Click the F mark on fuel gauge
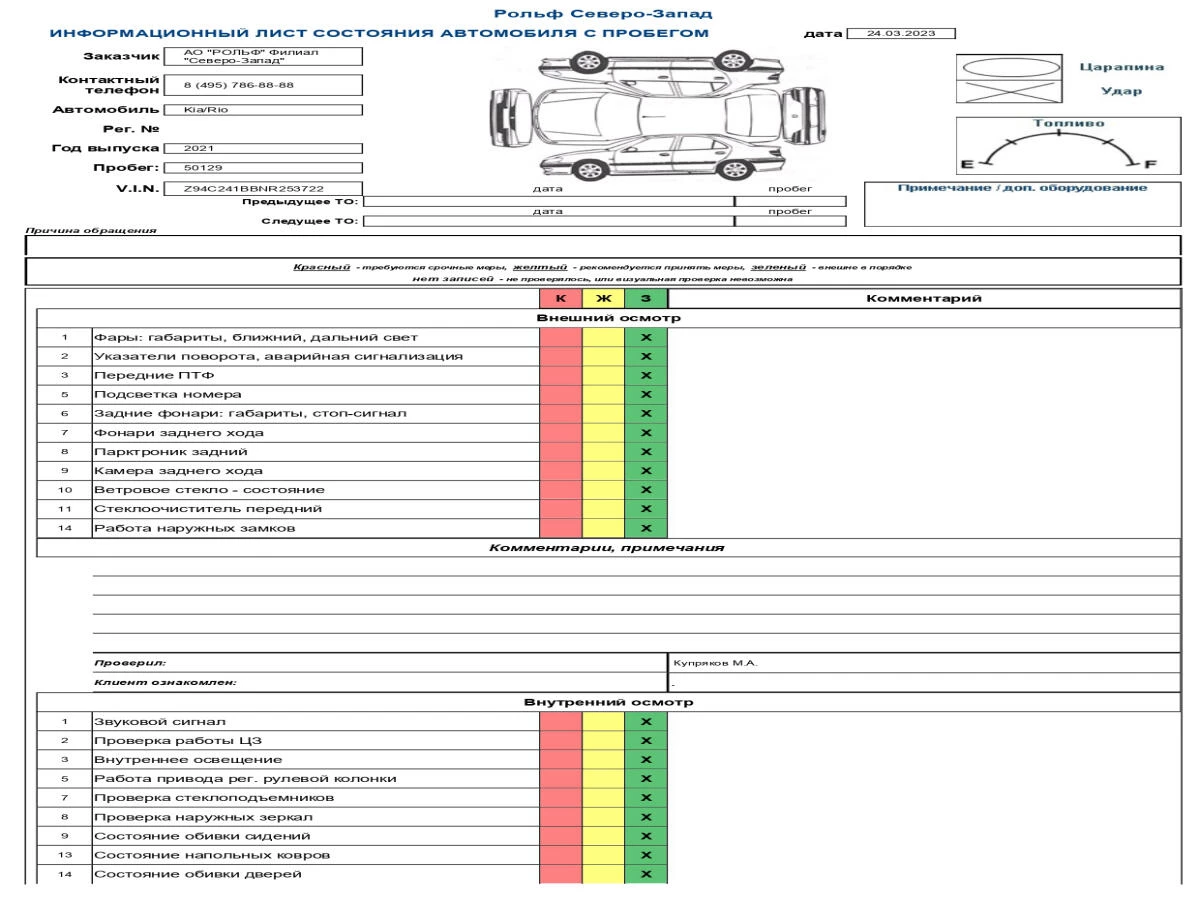 [1149, 164]
